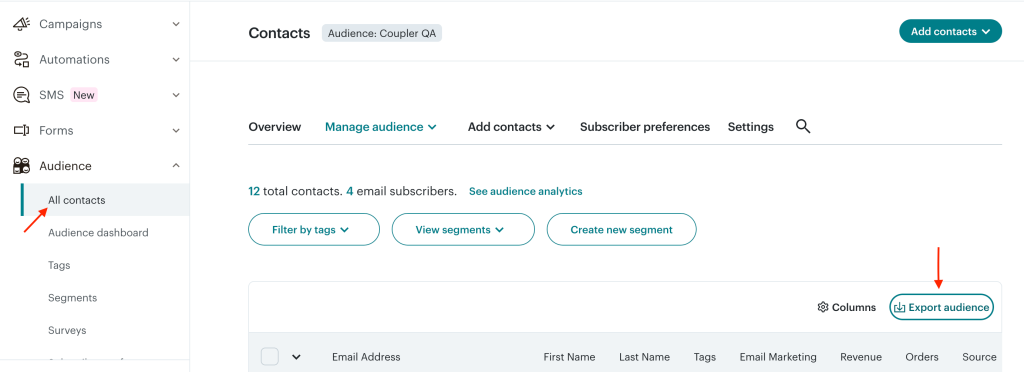
Task: Click the Email Marketing column header
Action: pos(778,357)
